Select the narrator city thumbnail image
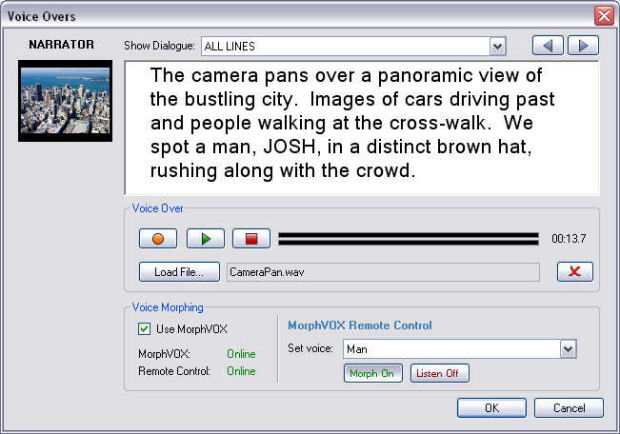 66,100
